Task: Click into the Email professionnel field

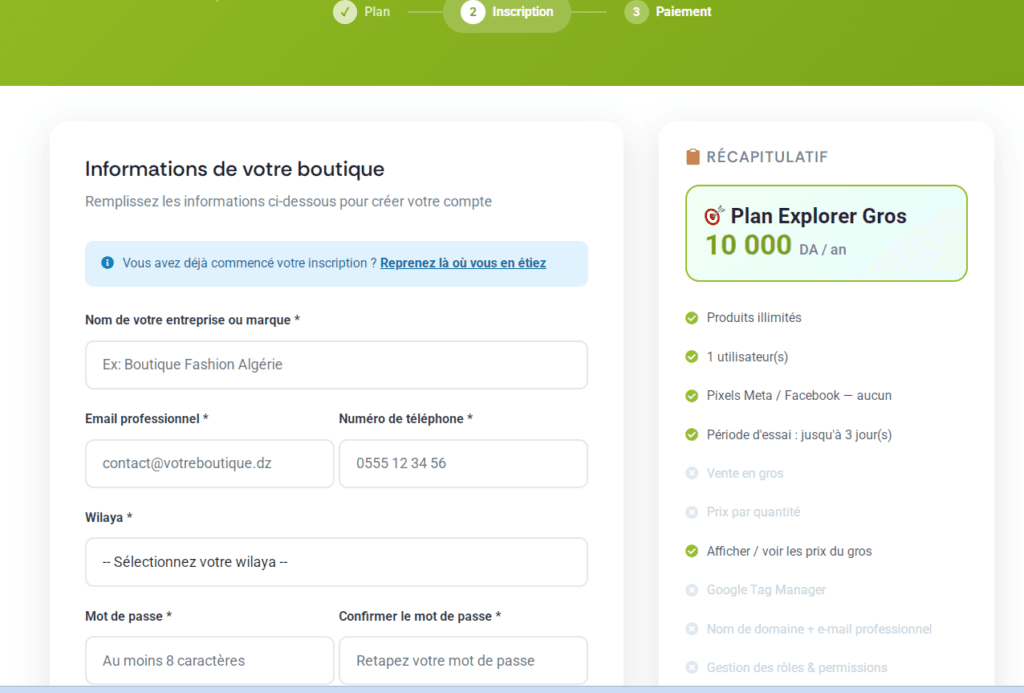Action: click(x=210, y=463)
